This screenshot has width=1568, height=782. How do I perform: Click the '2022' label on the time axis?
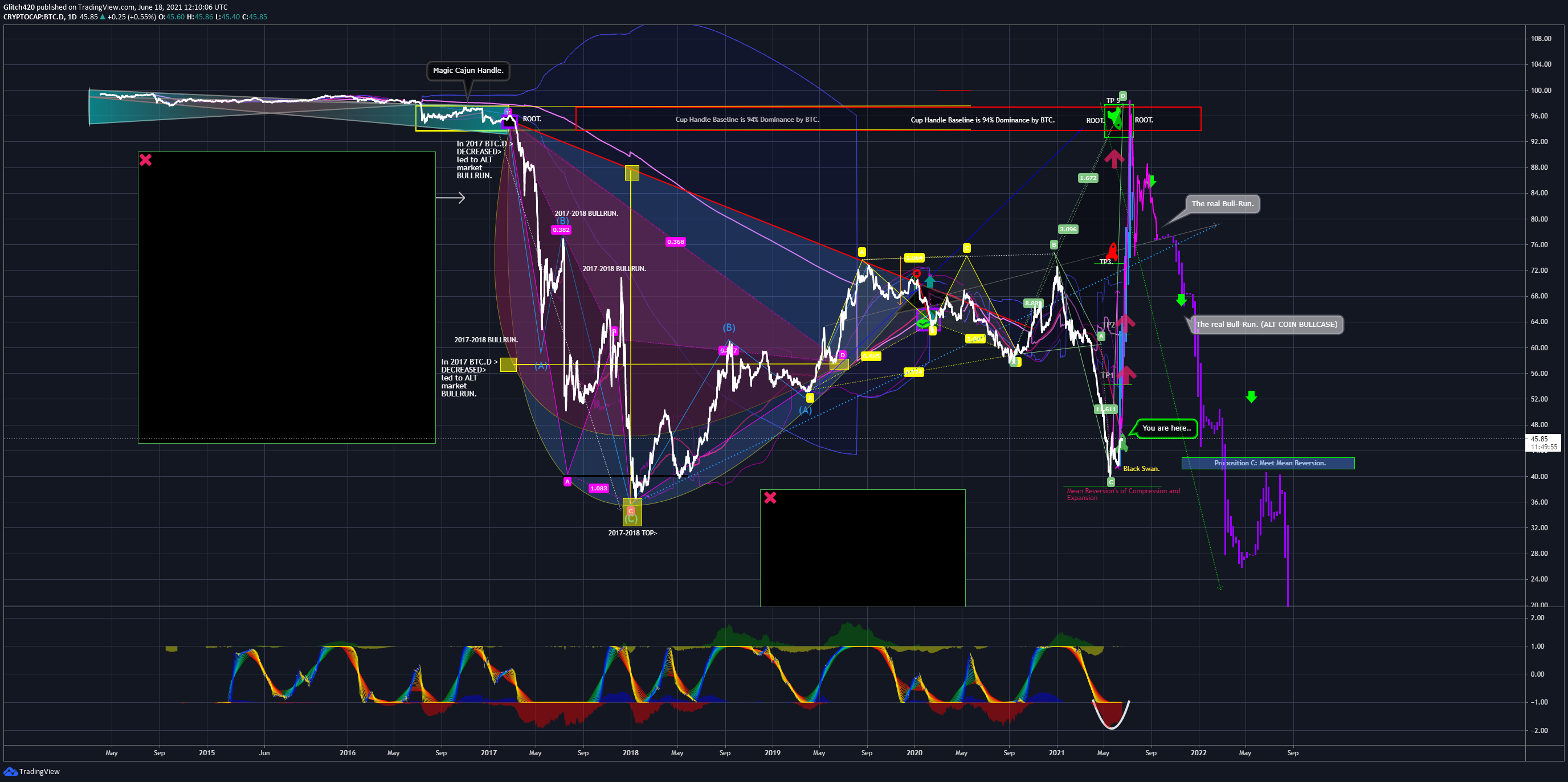click(1199, 753)
